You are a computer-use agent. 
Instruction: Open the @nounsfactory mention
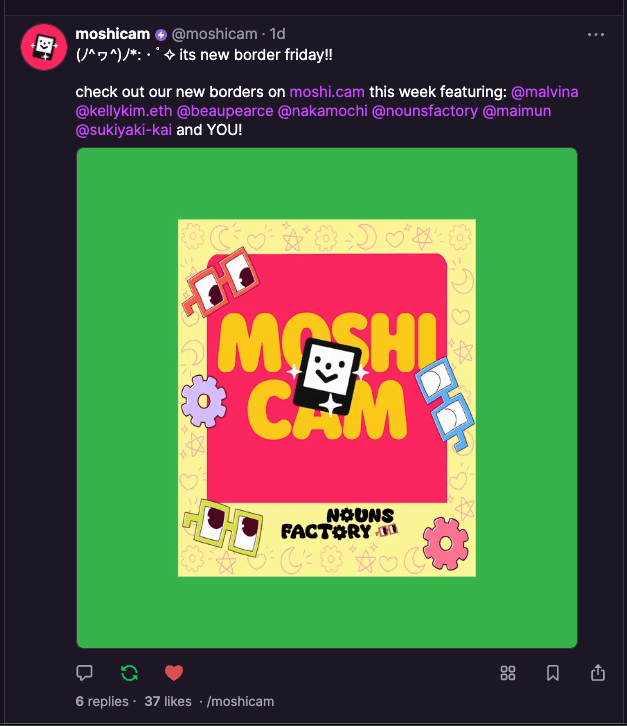point(425,111)
